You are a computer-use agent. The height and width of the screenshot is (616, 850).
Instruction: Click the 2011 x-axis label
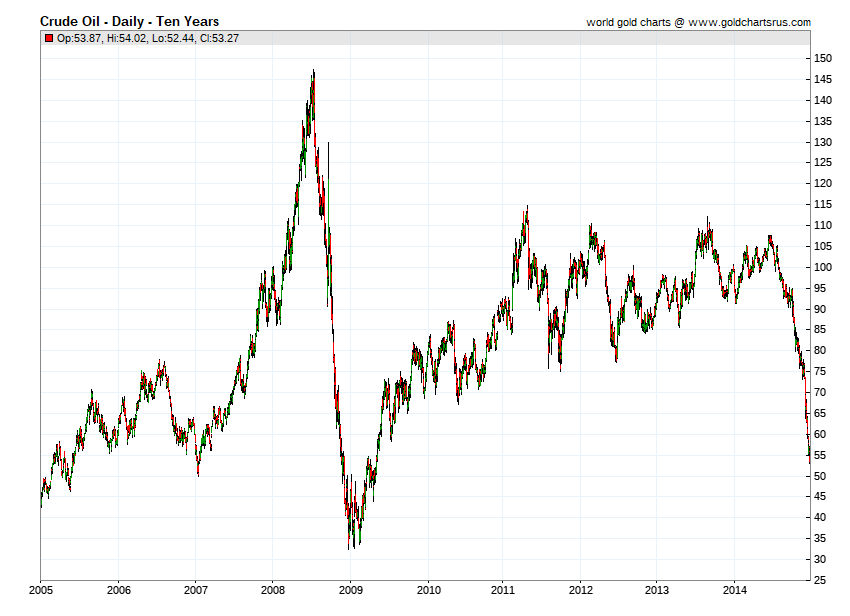503,590
